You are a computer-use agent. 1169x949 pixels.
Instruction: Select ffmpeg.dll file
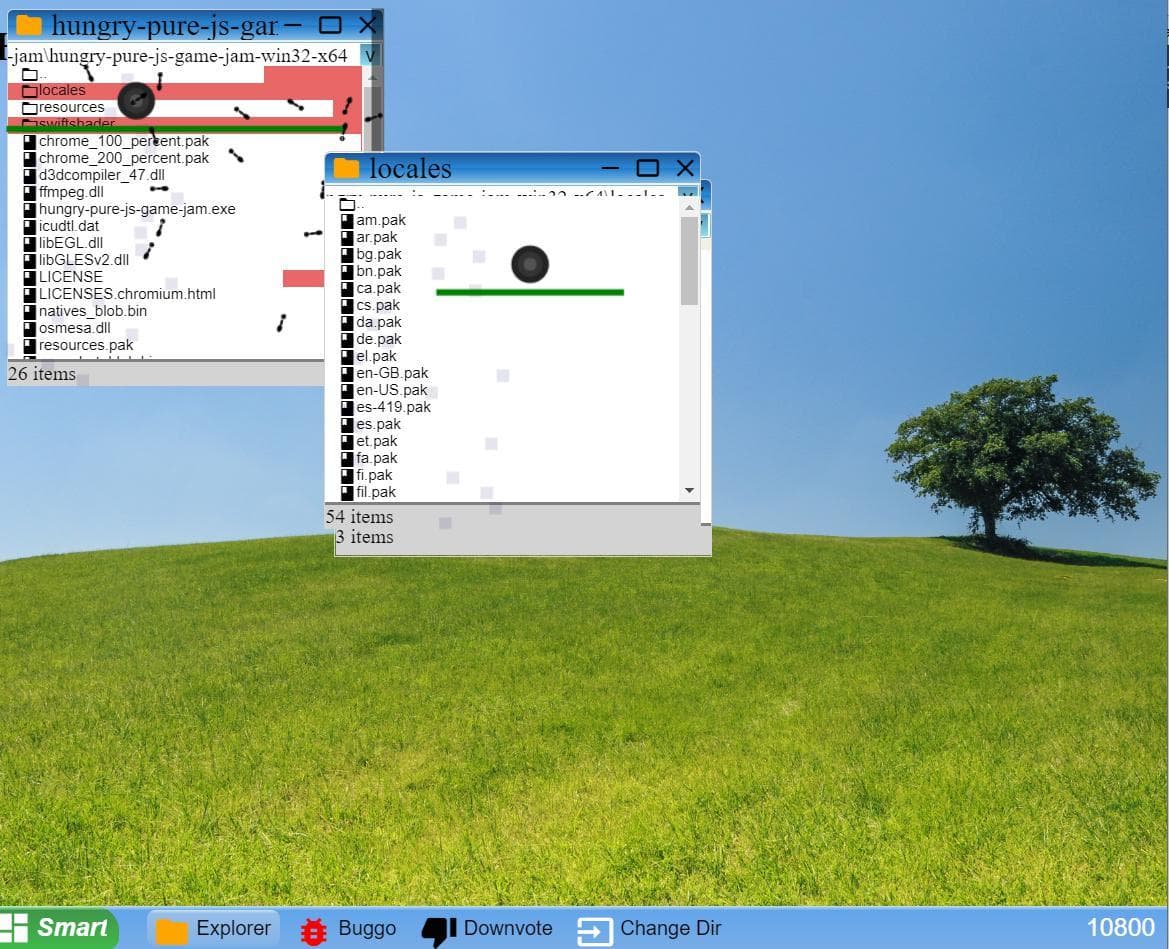tap(63, 193)
